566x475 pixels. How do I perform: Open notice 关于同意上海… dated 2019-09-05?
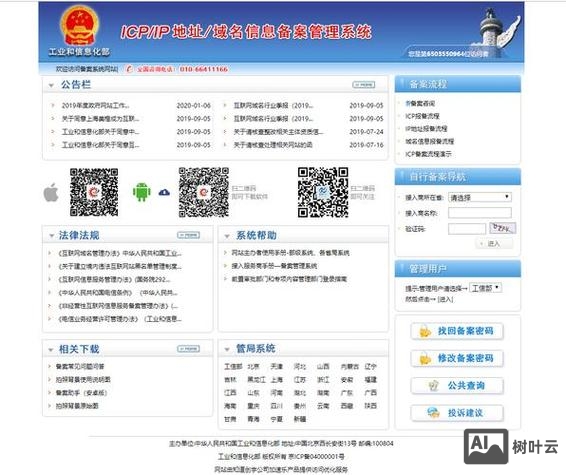point(100,119)
